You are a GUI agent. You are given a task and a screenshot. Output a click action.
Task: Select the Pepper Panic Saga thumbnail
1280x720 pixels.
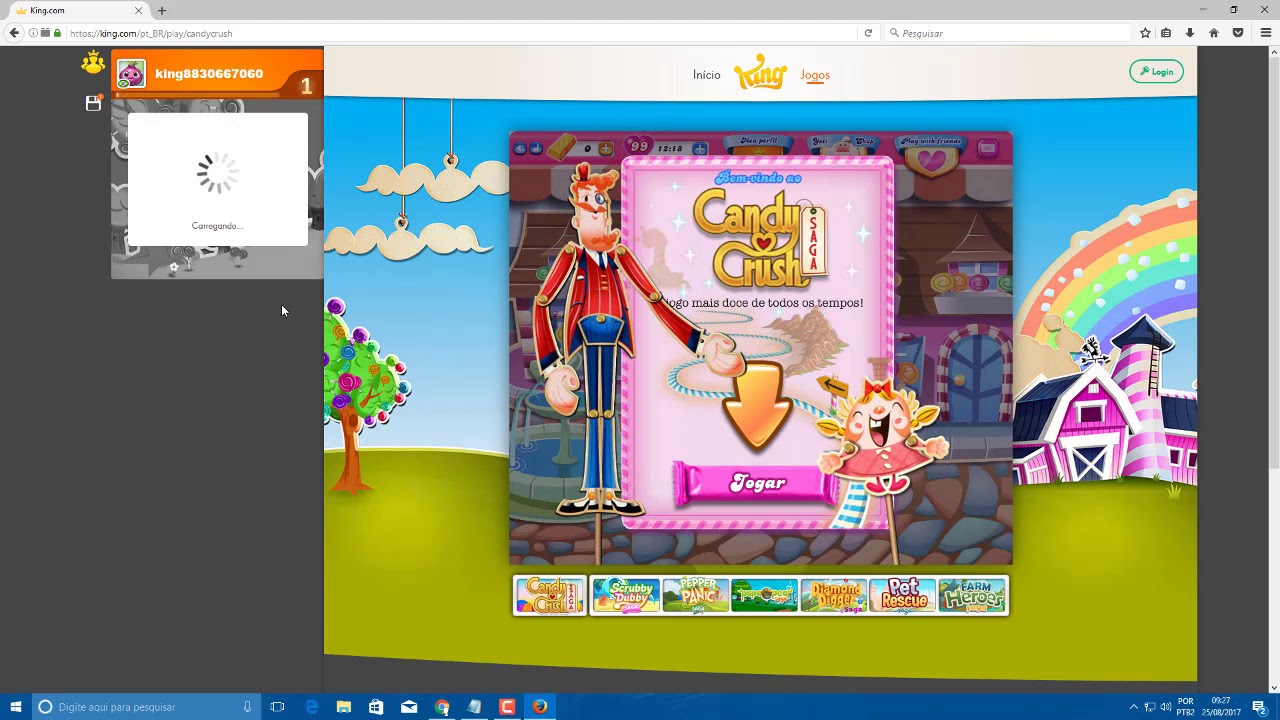pos(696,595)
